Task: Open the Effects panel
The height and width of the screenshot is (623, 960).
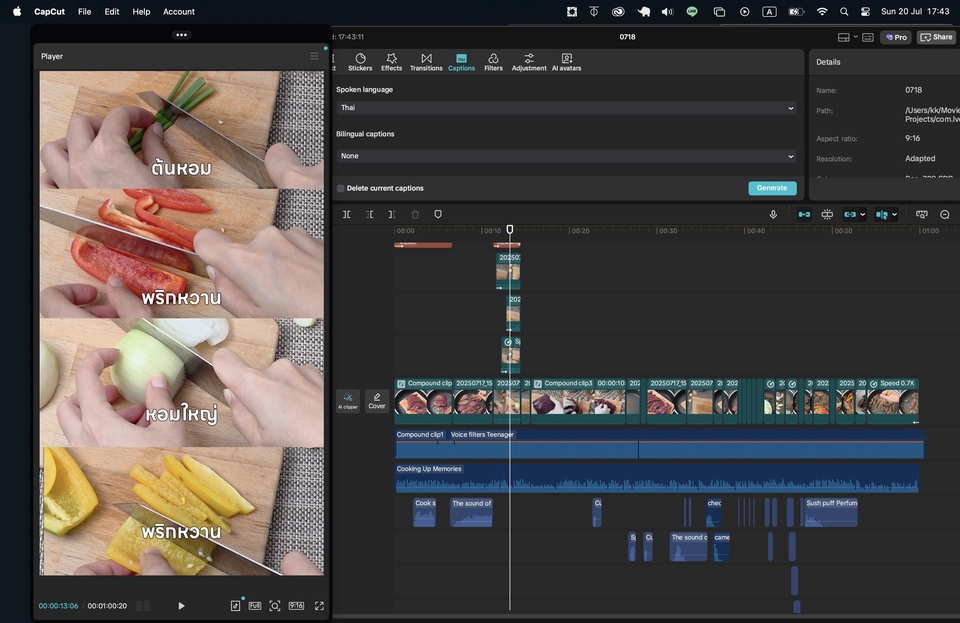Action: pyautogui.click(x=391, y=62)
